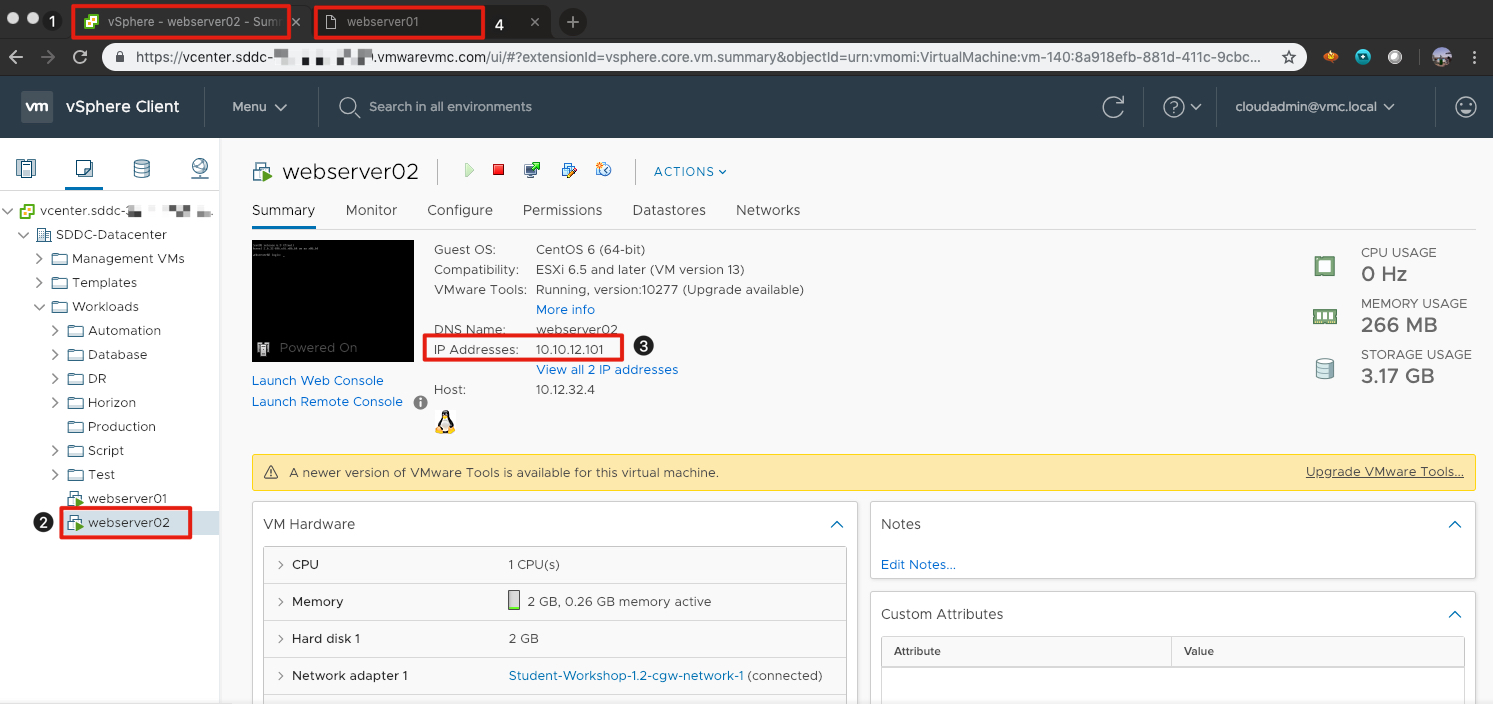The image size is (1493, 704).
Task: Take a snapshot using the snapshot icon
Action: click(x=603, y=170)
